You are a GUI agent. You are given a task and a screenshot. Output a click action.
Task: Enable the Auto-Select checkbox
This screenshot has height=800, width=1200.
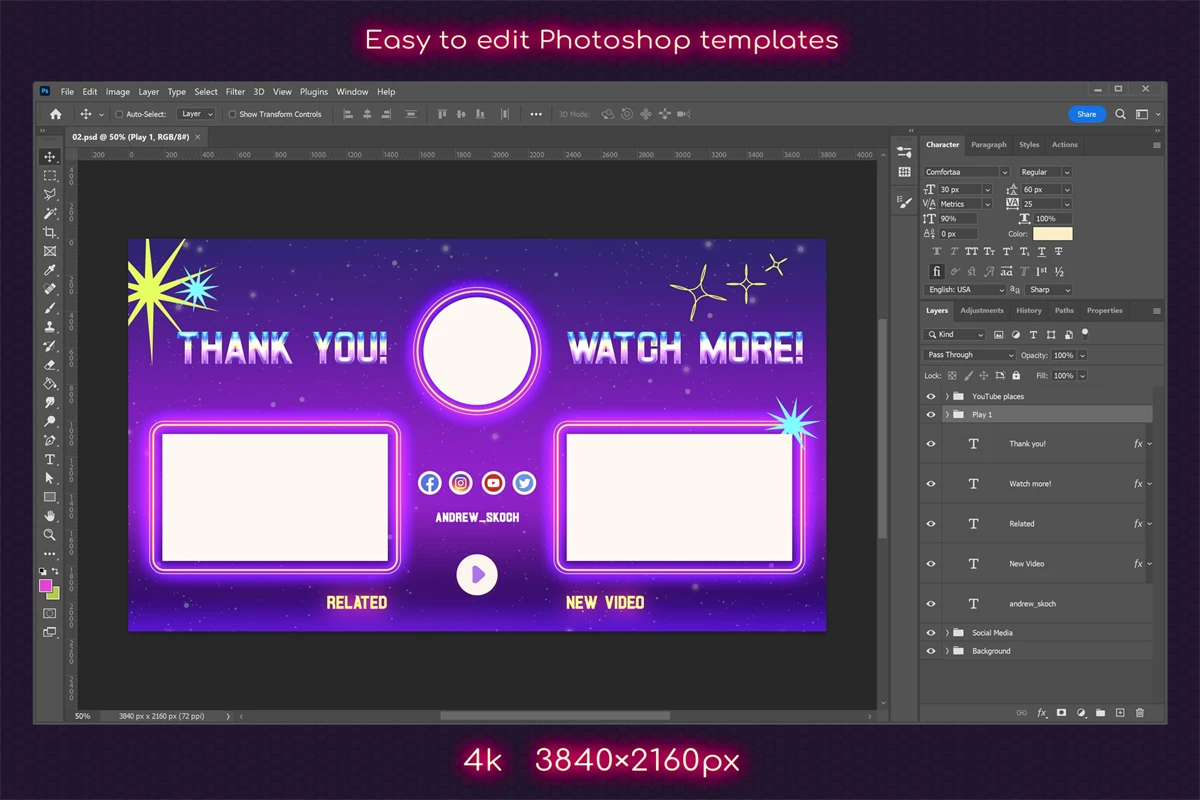click(x=119, y=114)
